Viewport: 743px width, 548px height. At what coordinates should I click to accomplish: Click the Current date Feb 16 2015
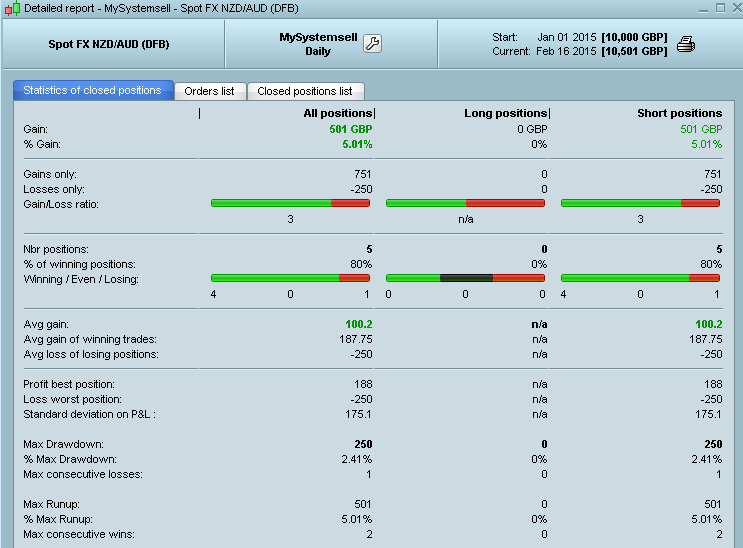(x=566, y=51)
